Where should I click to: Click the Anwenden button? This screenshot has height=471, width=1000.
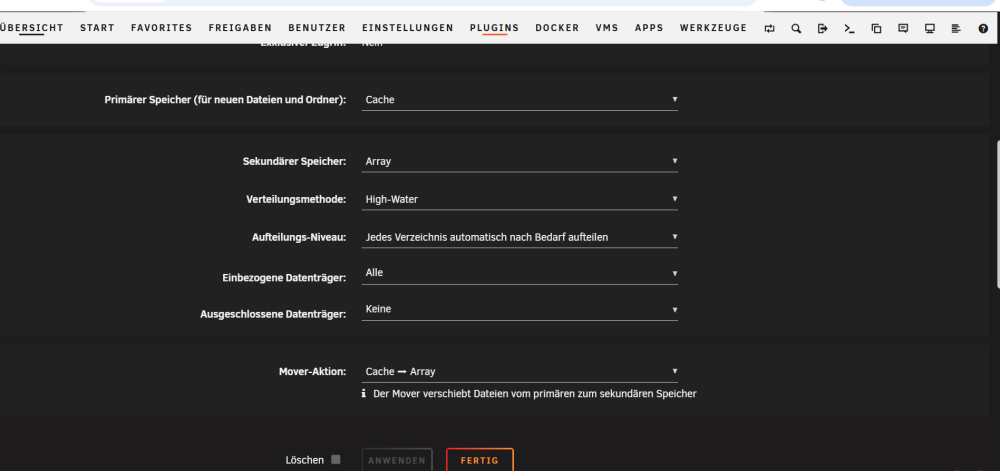click(397, 460)
